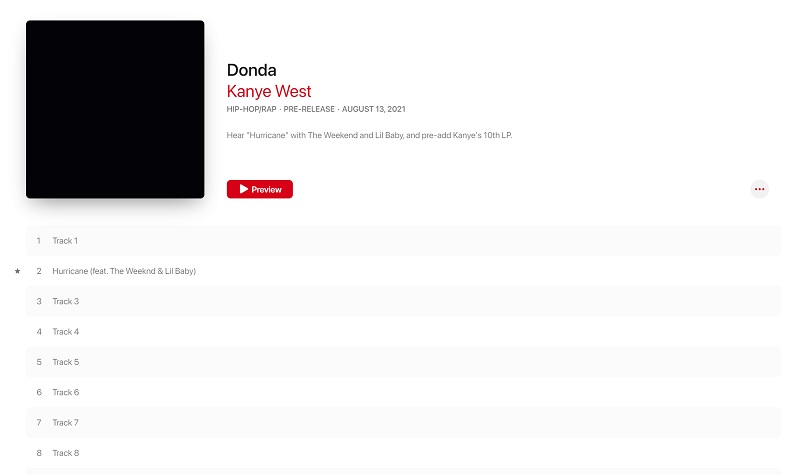This screenshot has width=800, height=475.
Task: Select Track 8 row
Action: pyautogui.click(x=403, y=453)
